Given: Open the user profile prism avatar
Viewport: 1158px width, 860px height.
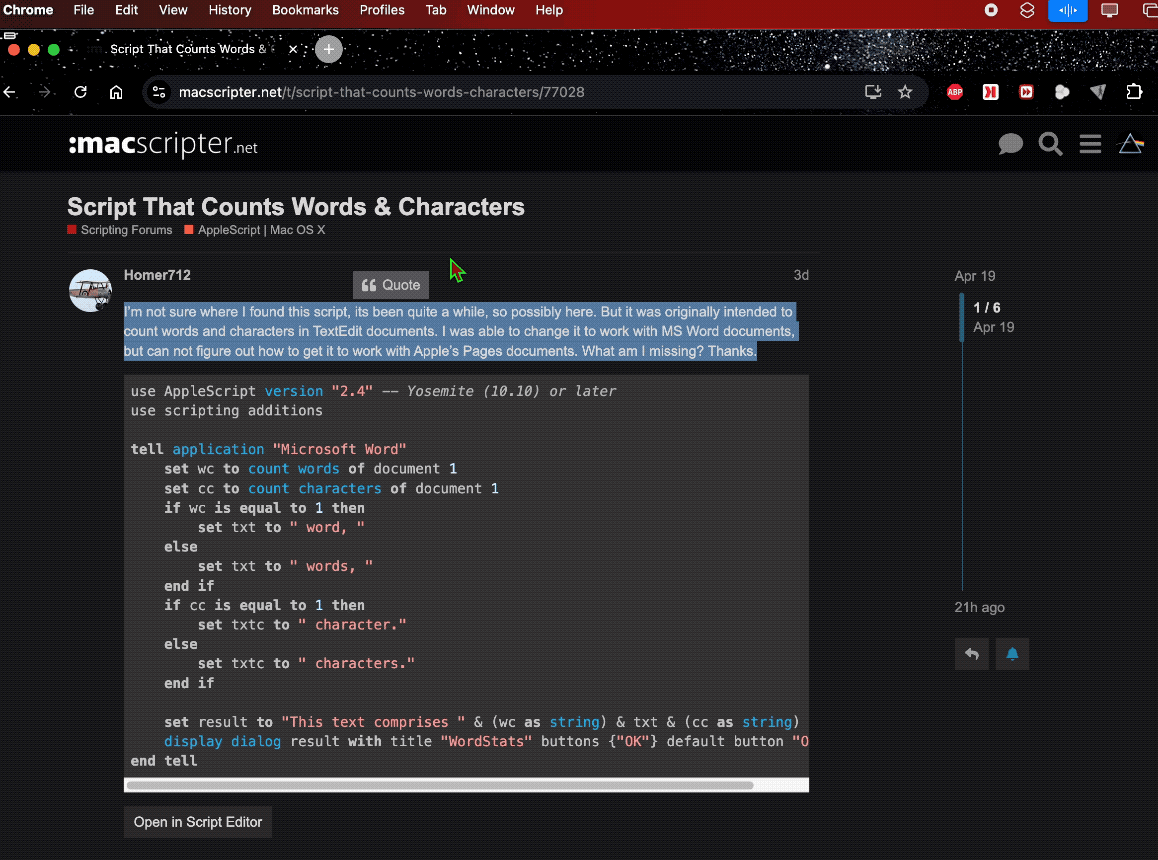Looking at the screenshot, I should point(1131,144).
